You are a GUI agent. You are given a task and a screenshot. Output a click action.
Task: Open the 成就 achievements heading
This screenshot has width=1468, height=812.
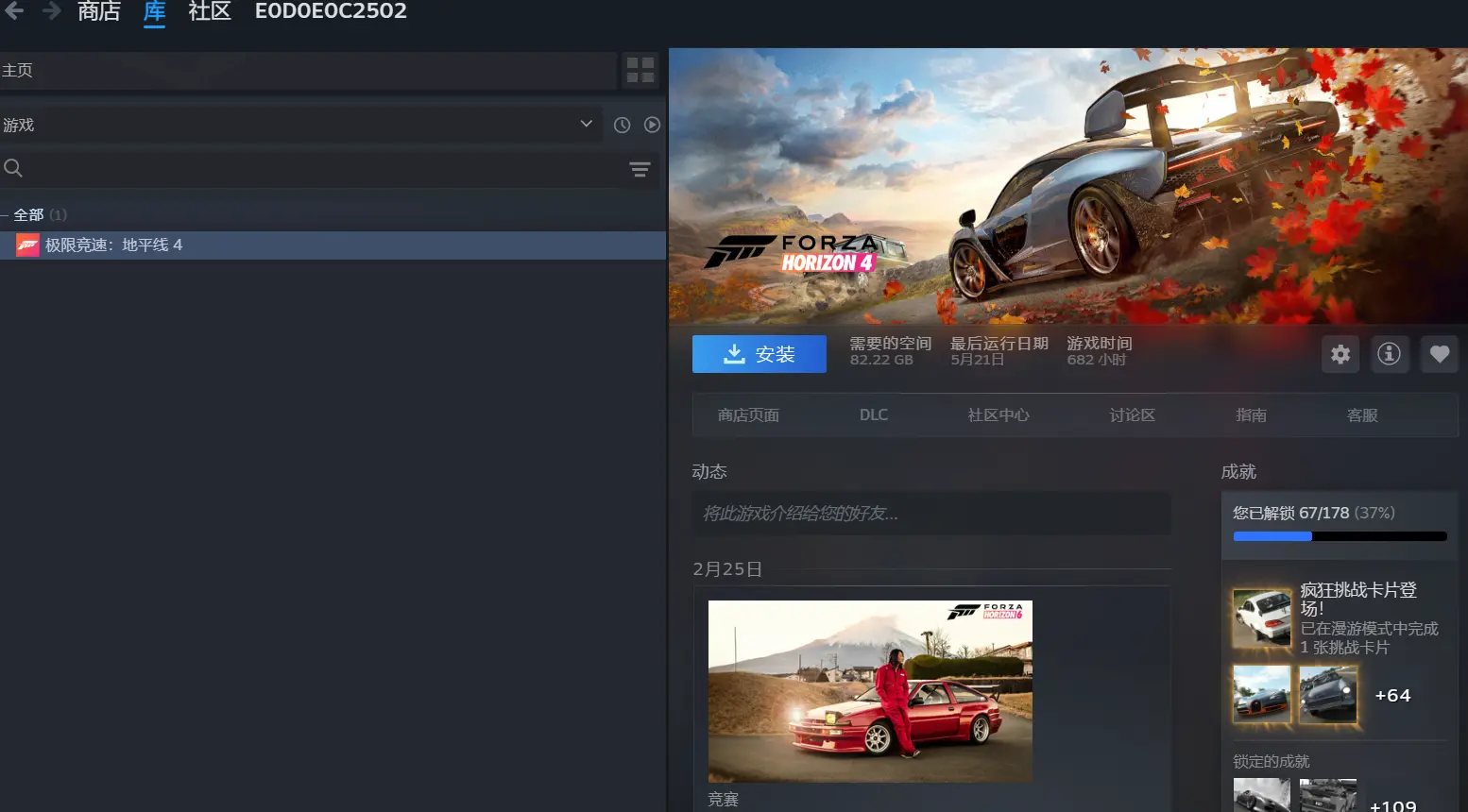point(1238,472)
